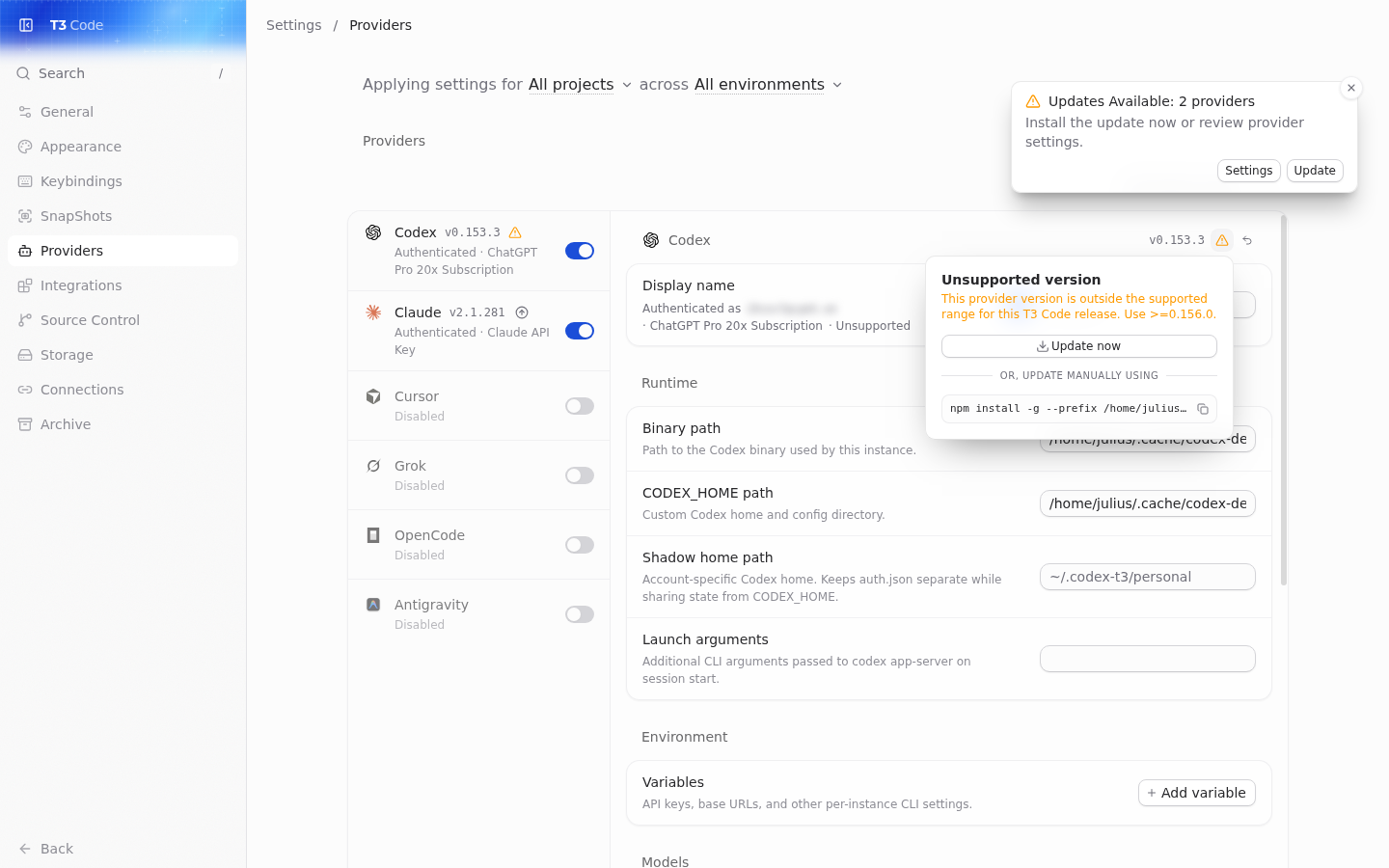Edit the CODEX_HOME path field

click(1147, 503)
